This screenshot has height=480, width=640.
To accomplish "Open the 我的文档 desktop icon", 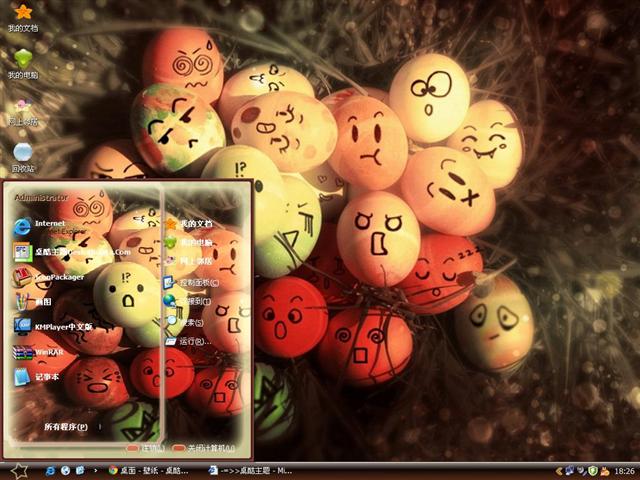I will [23, 18].
